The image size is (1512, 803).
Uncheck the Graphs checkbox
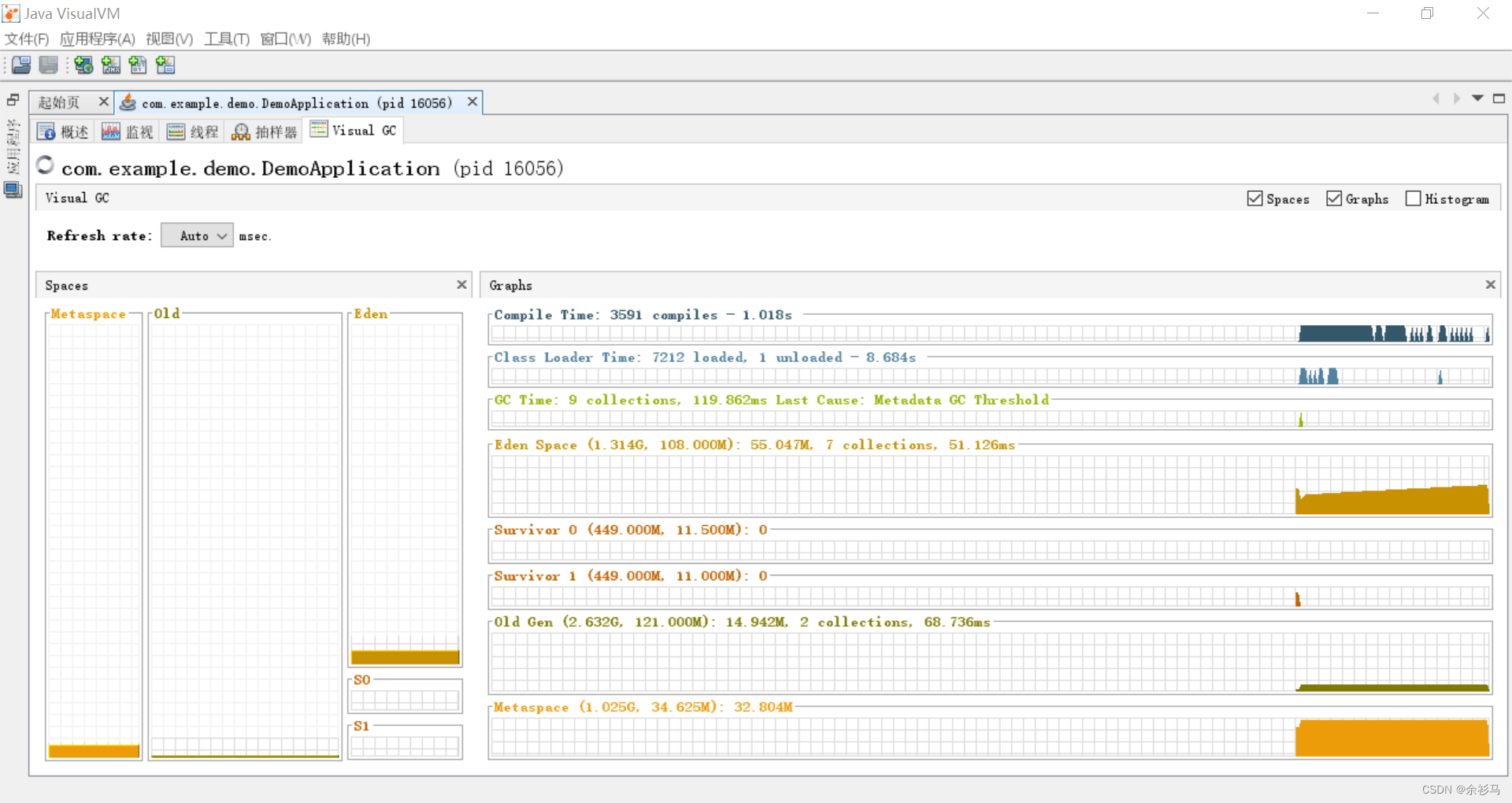pos(1334,198)
